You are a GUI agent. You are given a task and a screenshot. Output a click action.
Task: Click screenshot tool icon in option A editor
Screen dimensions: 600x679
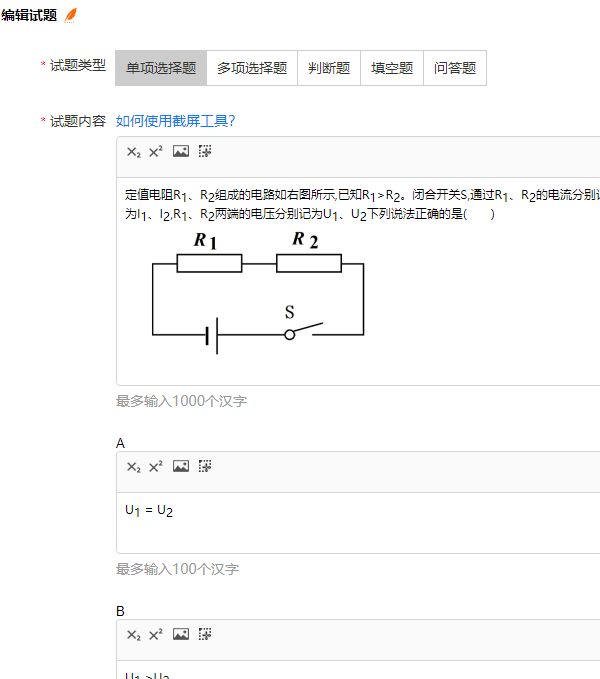coord(205,467)
